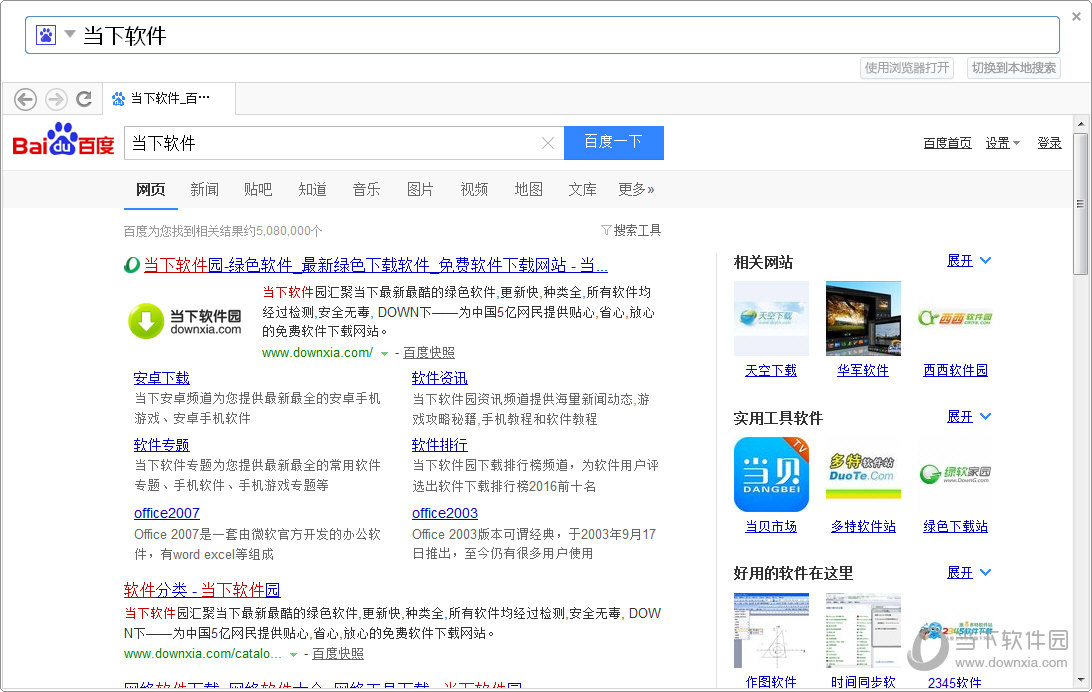Switch to the 新闻 tab
This screenshot has height=692, width=1092.
204,189
